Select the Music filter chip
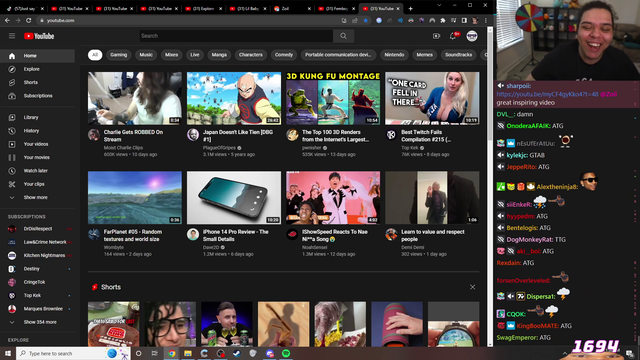This screenshot has height=360, width=640. pos(146,55)
